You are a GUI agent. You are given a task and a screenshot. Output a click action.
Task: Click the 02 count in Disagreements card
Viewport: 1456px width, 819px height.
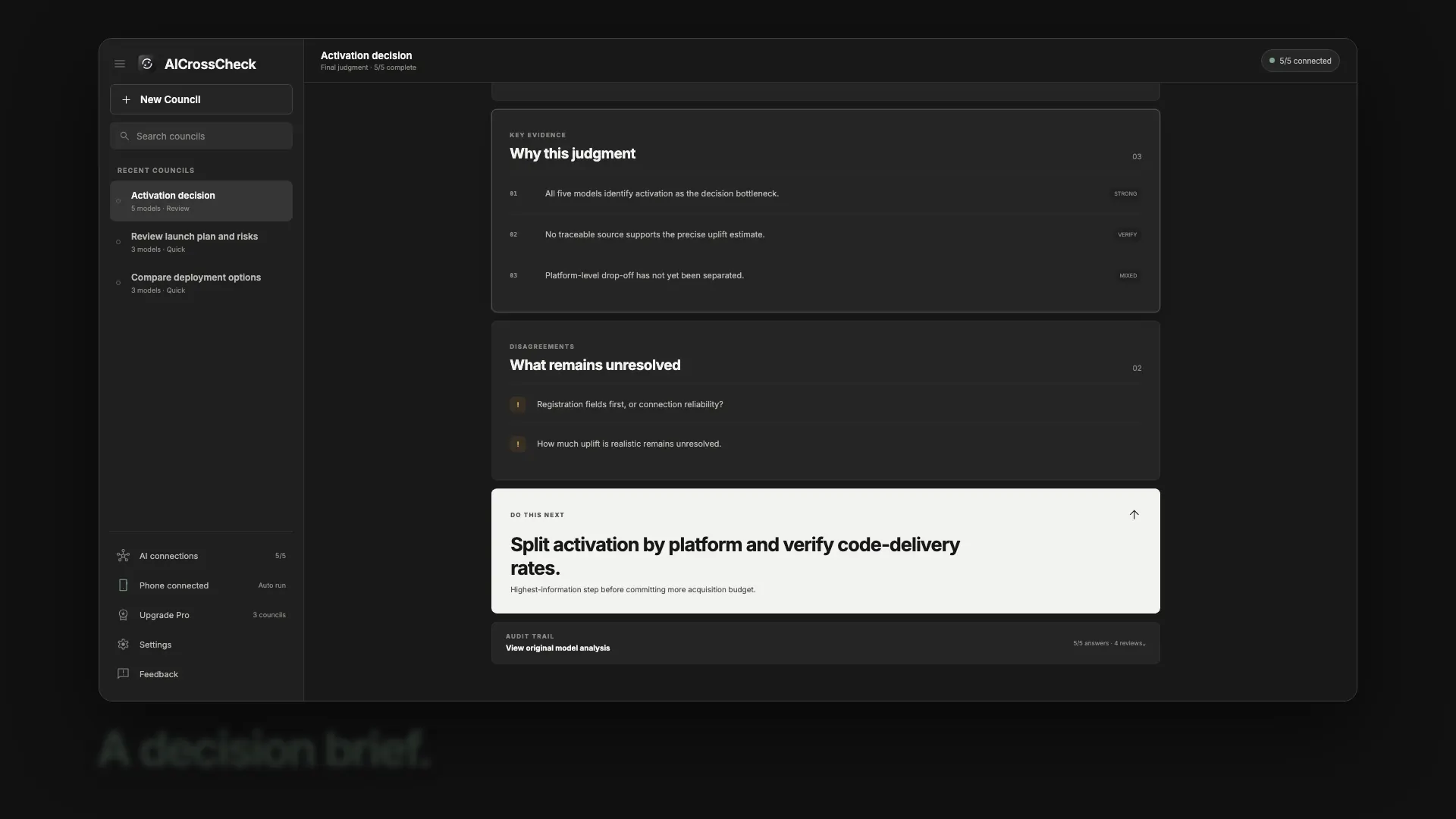[x=1137, y=369]
